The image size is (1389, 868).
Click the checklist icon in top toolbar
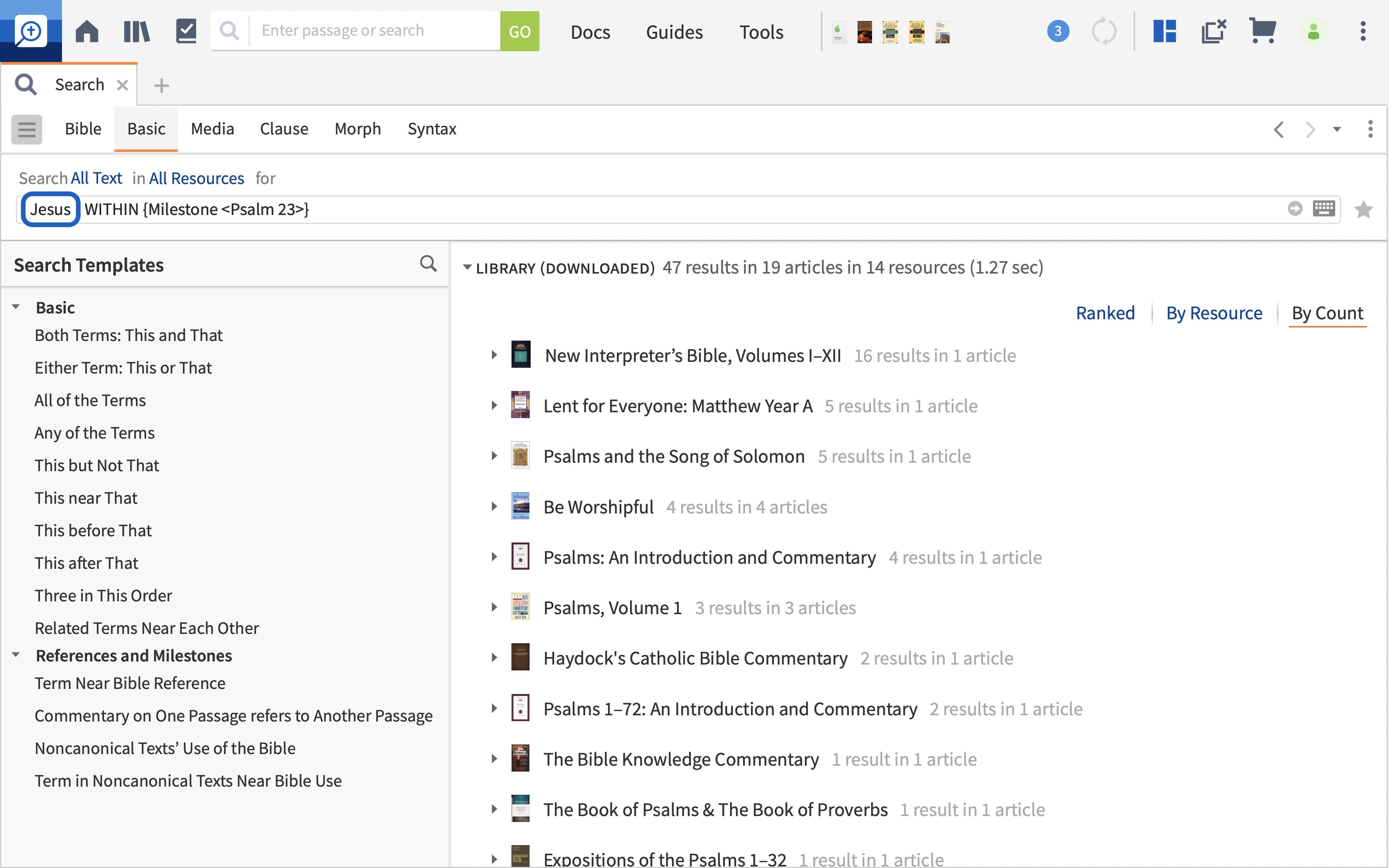pyautogui.click(x=186, y=31)
